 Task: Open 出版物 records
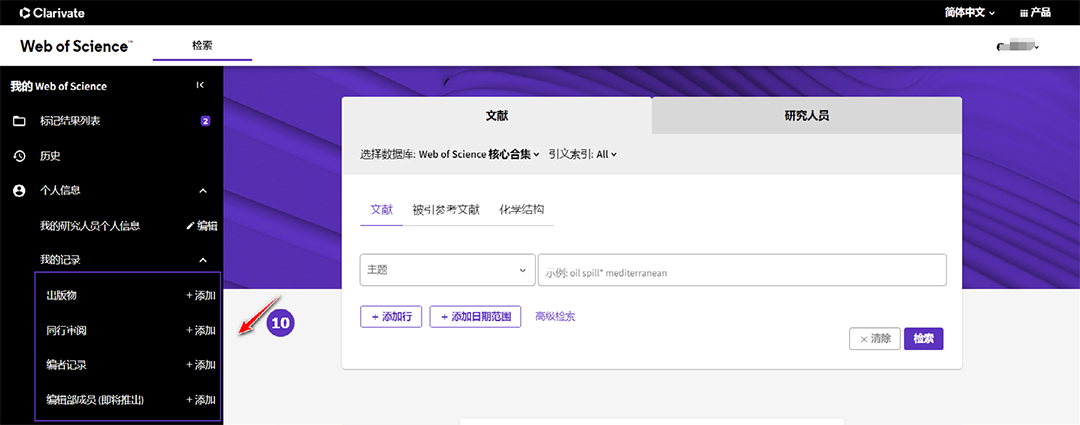(x=61, y=296)
